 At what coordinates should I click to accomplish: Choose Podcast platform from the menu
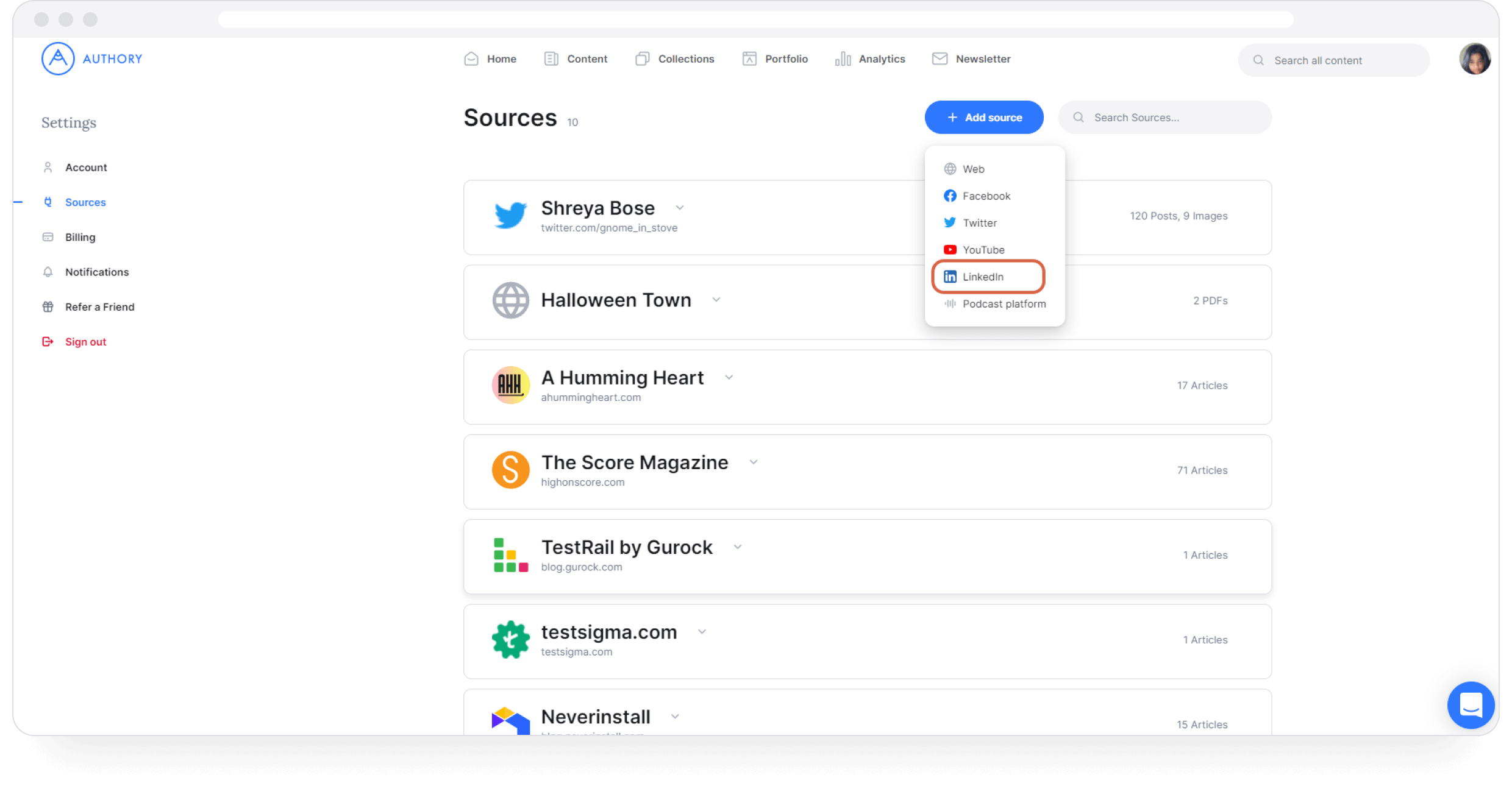click(994, 303)
